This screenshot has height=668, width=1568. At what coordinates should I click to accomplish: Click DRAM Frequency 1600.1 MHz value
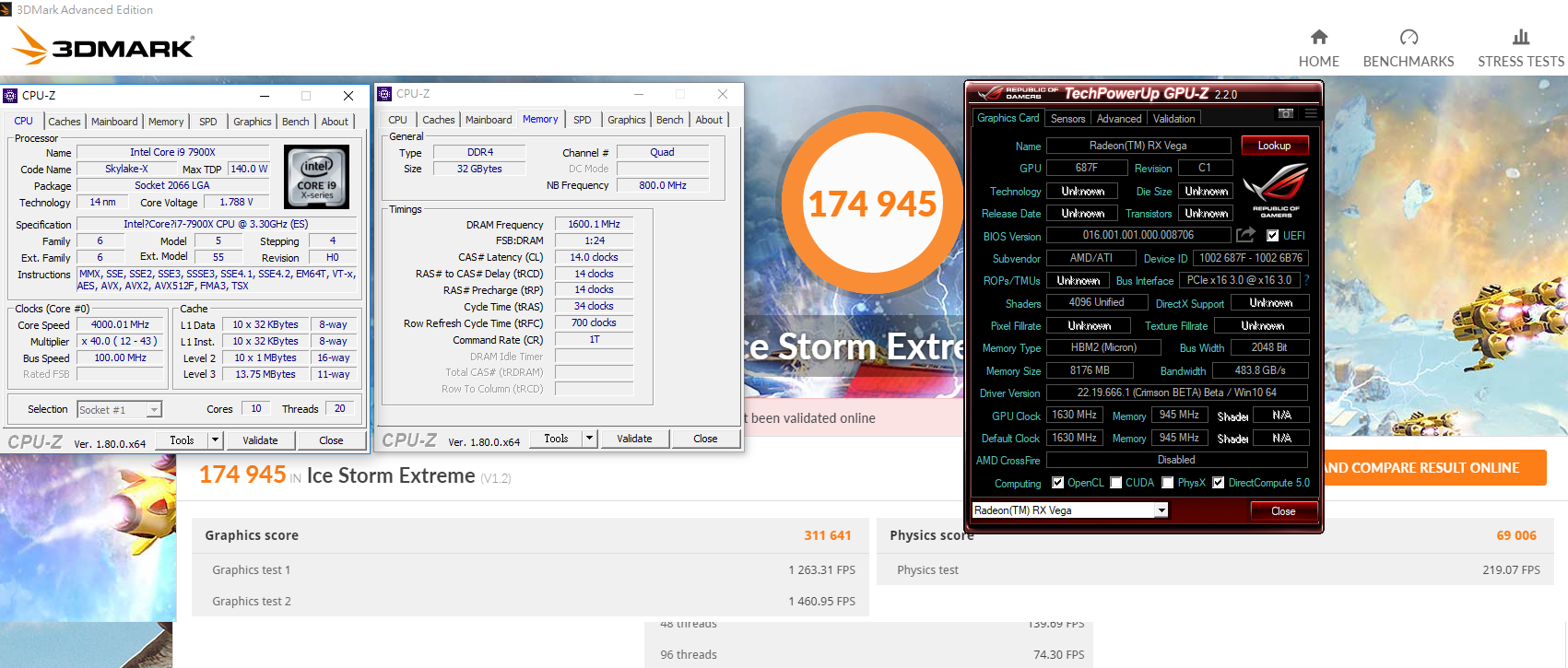click(x=594, y=224)
